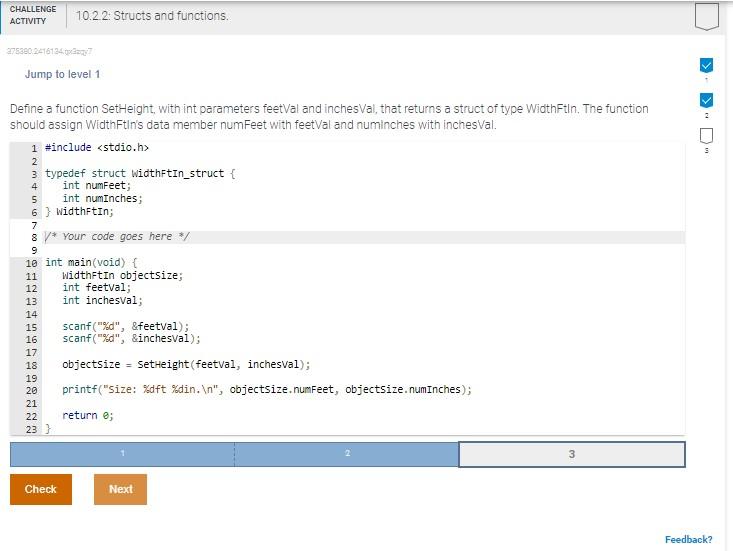Select the level 3 unchecked indicator
Image resolution: width=733 pixels, height=551 pixels.
tap(706, 136)
